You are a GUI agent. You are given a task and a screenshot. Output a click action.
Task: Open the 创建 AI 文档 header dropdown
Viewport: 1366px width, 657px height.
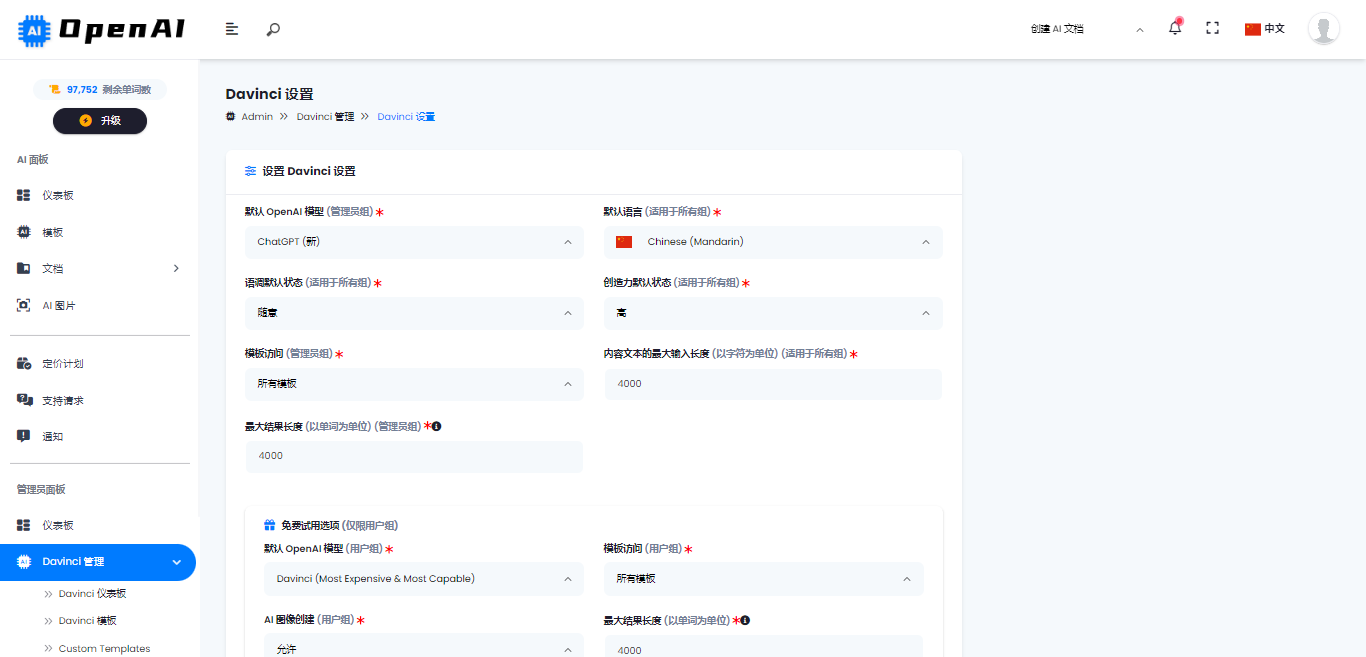[x=1087, y=29]
